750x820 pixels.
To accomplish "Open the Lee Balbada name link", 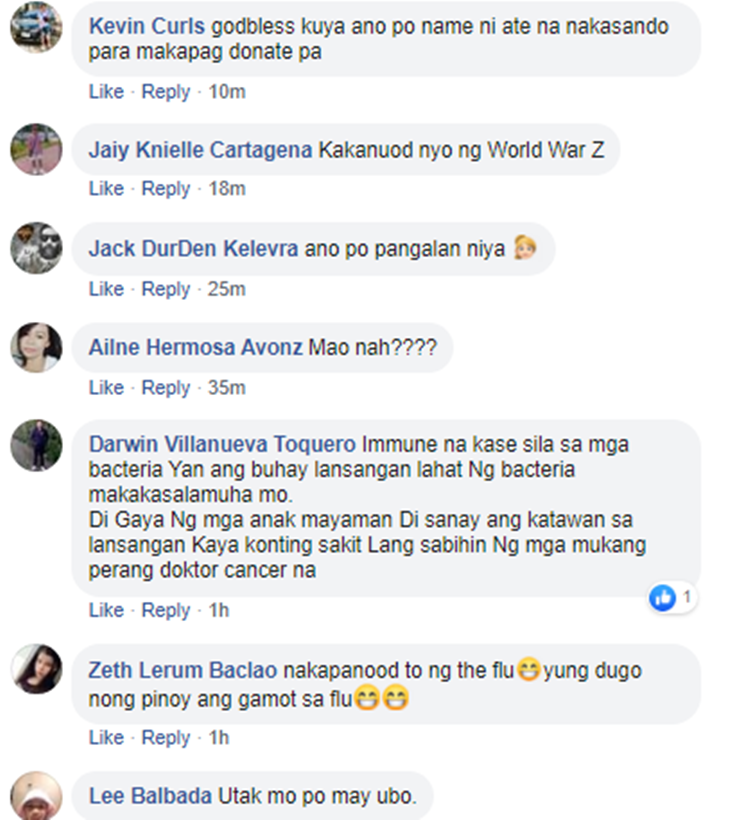I will (x=150, y=796).
